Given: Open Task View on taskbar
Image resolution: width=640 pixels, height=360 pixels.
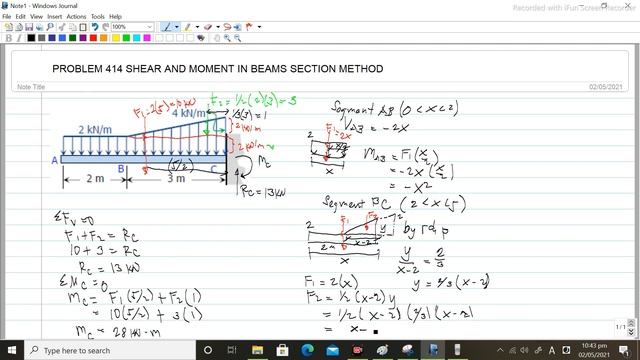Looking at the screenshot, I should (232, 350).
